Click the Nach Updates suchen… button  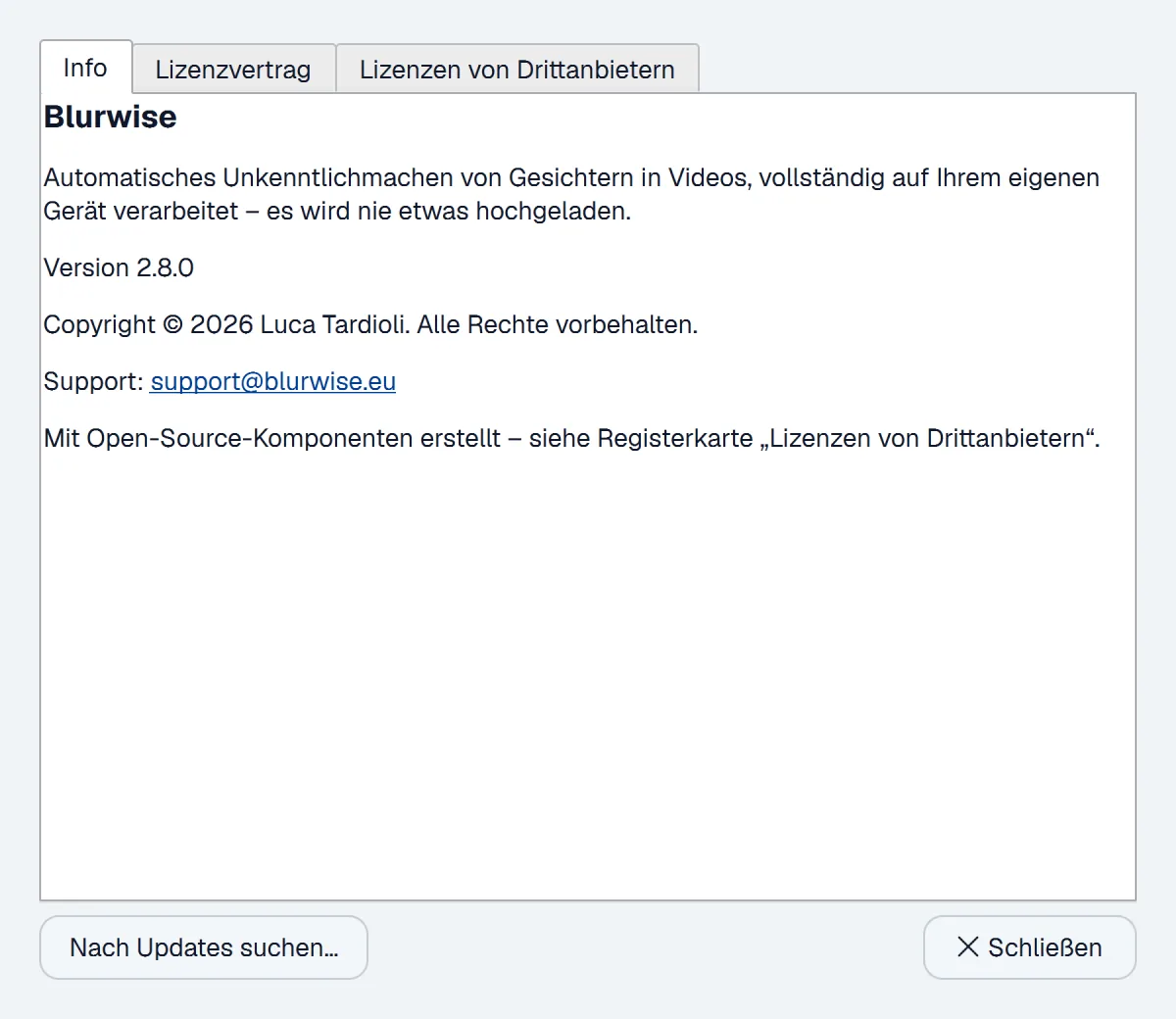point(204,947)
